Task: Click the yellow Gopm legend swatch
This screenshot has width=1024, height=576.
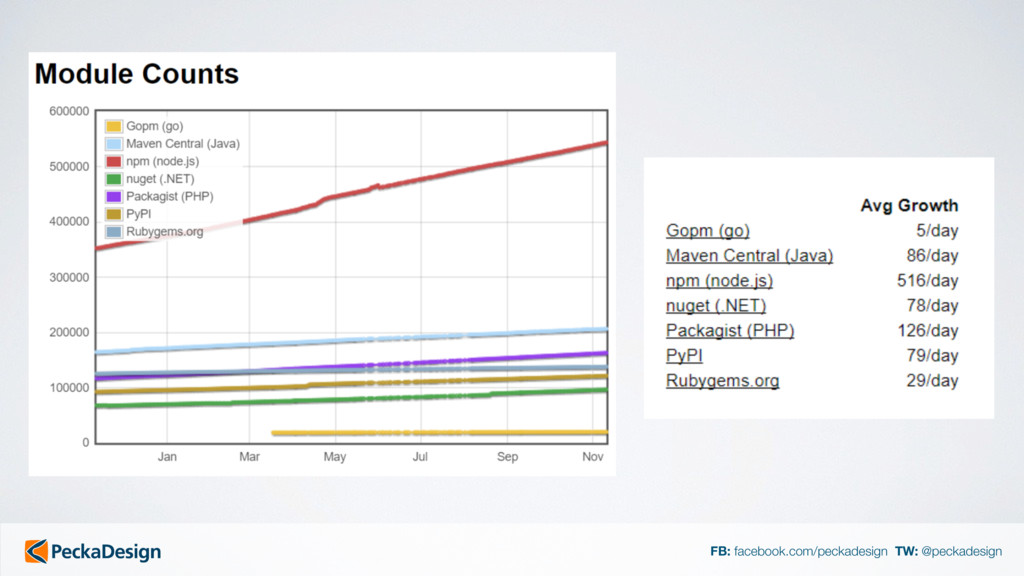Action: (x=114, y=126)
